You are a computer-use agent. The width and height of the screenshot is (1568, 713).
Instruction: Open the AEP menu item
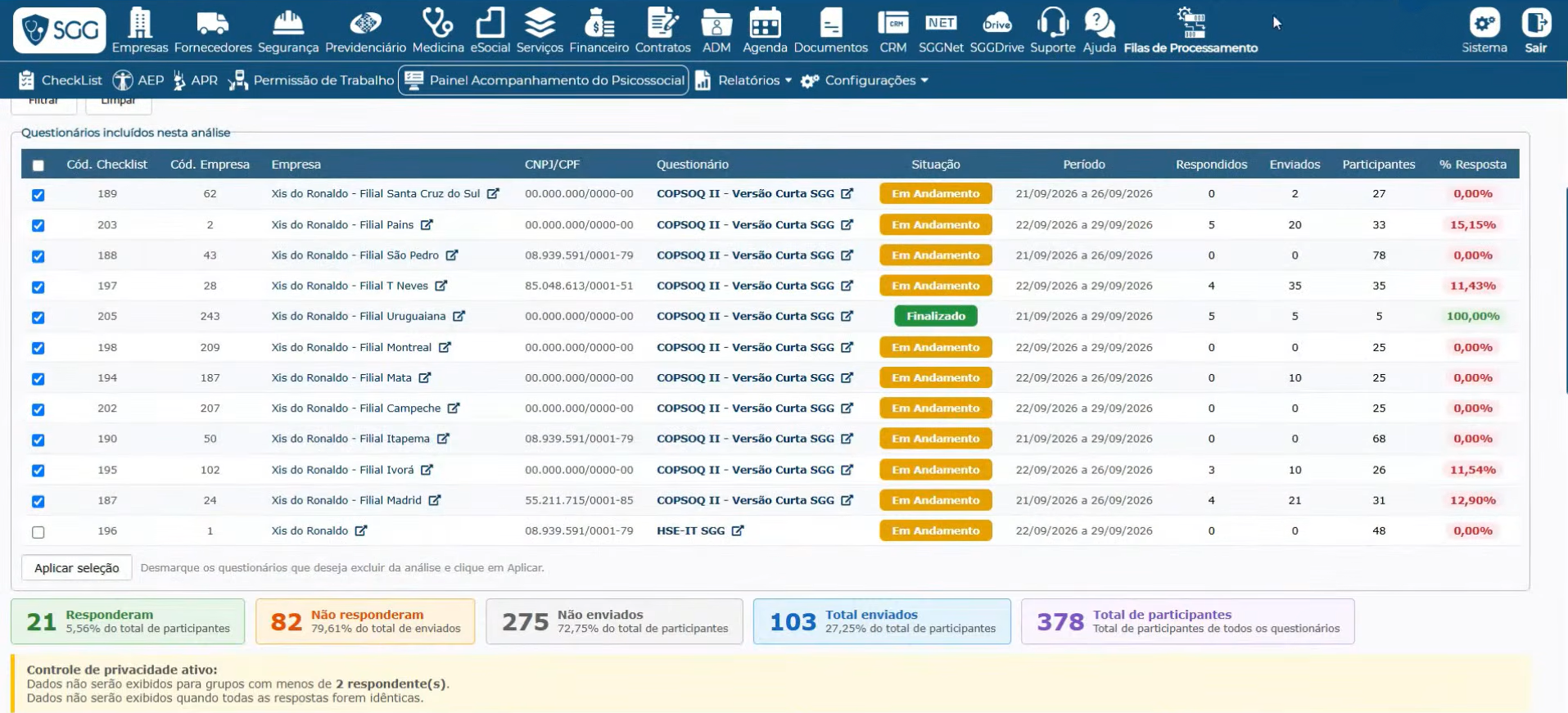click(x=138, y=80)
